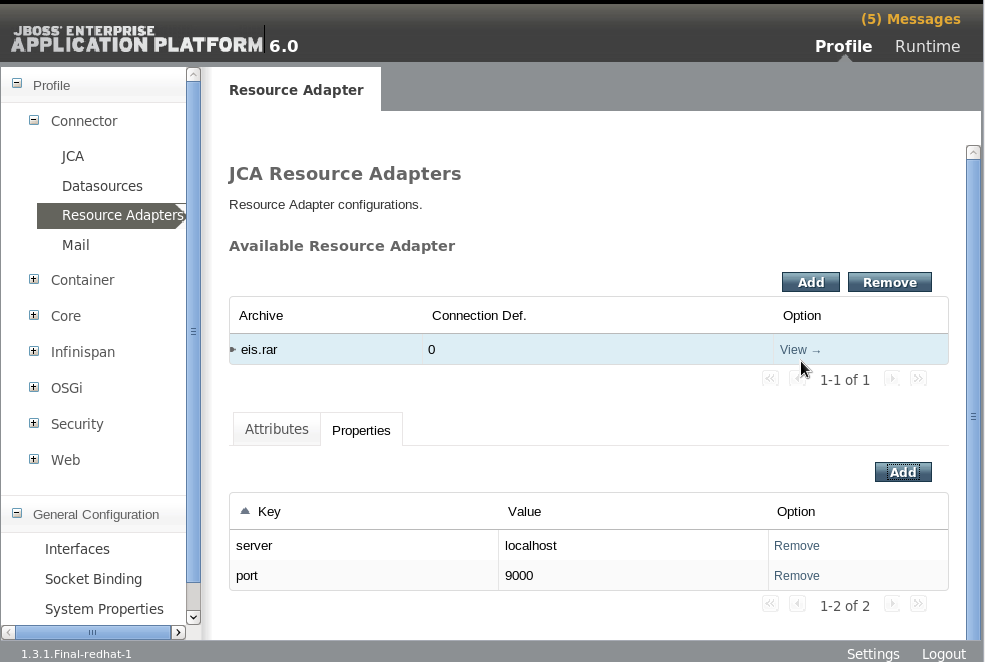Expand the Security tree node
Image resolution: width=985 pixels, height=662 pixels.
33,424
